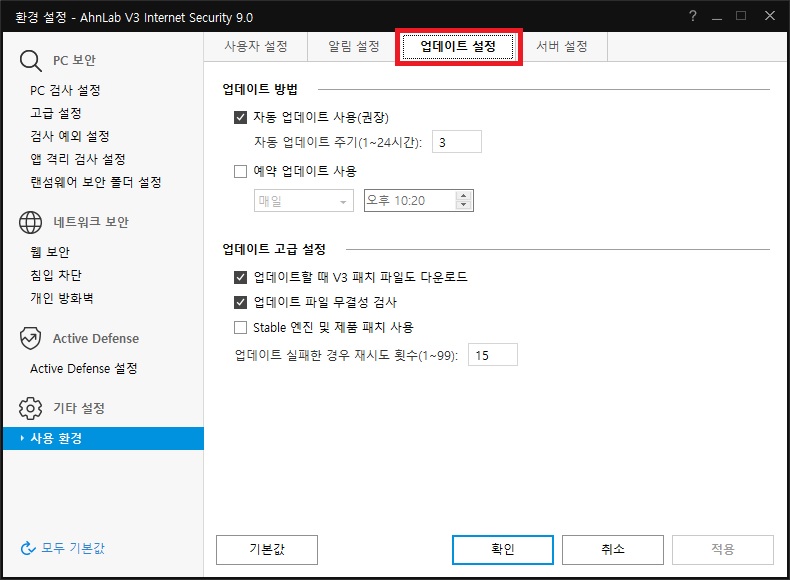This screenshot has height=580, width=790.
Task: Click the 기본값 button
Action: click(x=267, y=549)
